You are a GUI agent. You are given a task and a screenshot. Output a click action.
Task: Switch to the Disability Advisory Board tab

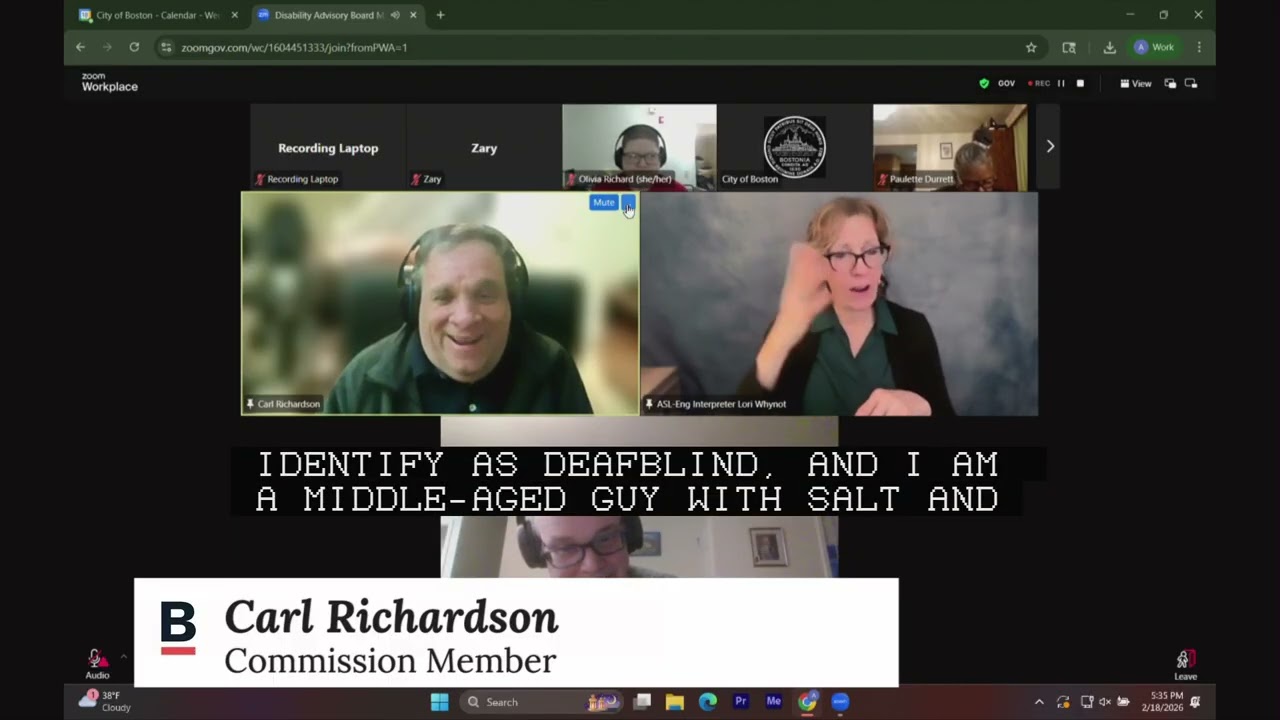pos(323,15)
